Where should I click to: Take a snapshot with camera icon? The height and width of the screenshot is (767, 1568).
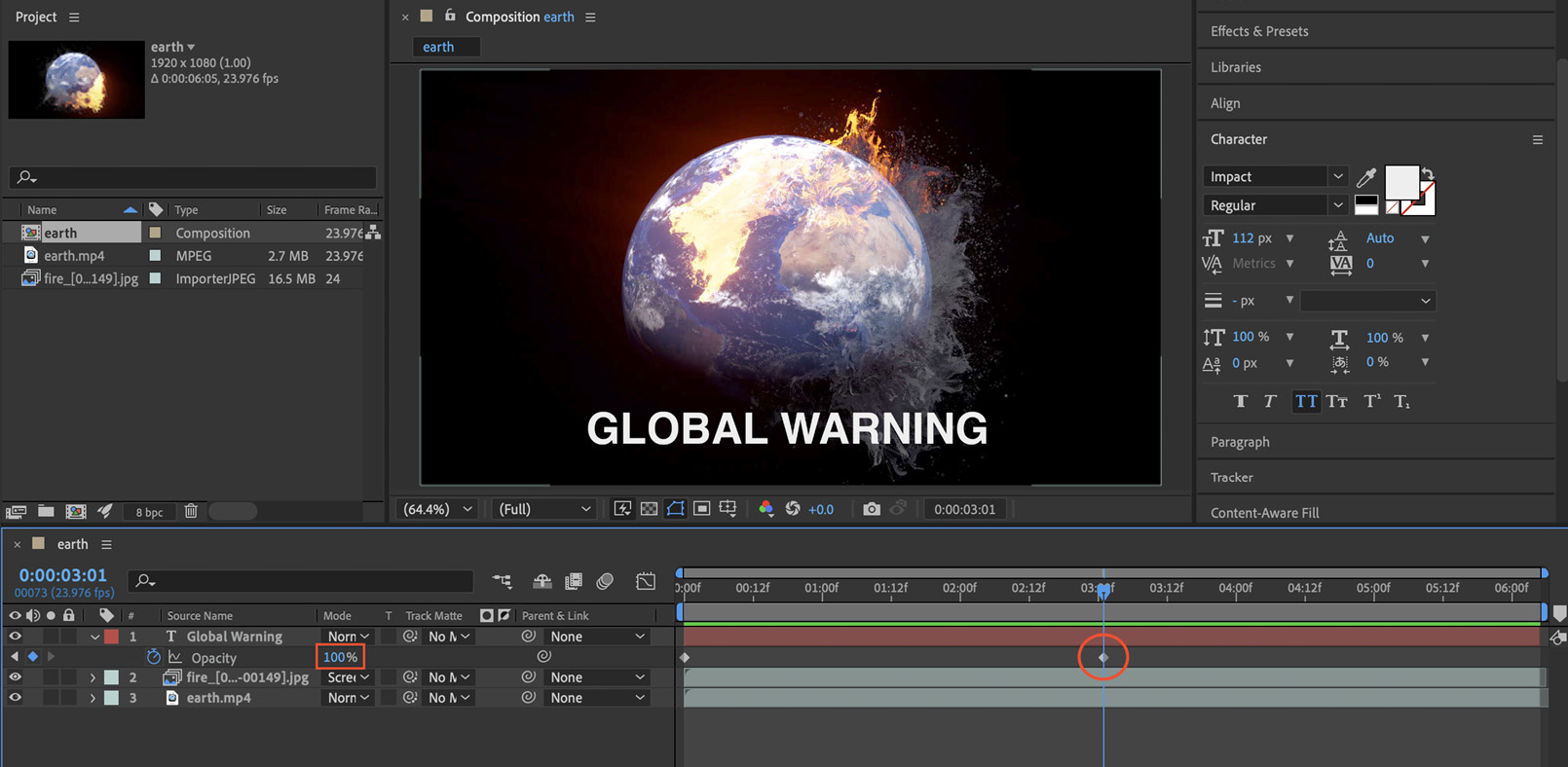coord(872,509)
